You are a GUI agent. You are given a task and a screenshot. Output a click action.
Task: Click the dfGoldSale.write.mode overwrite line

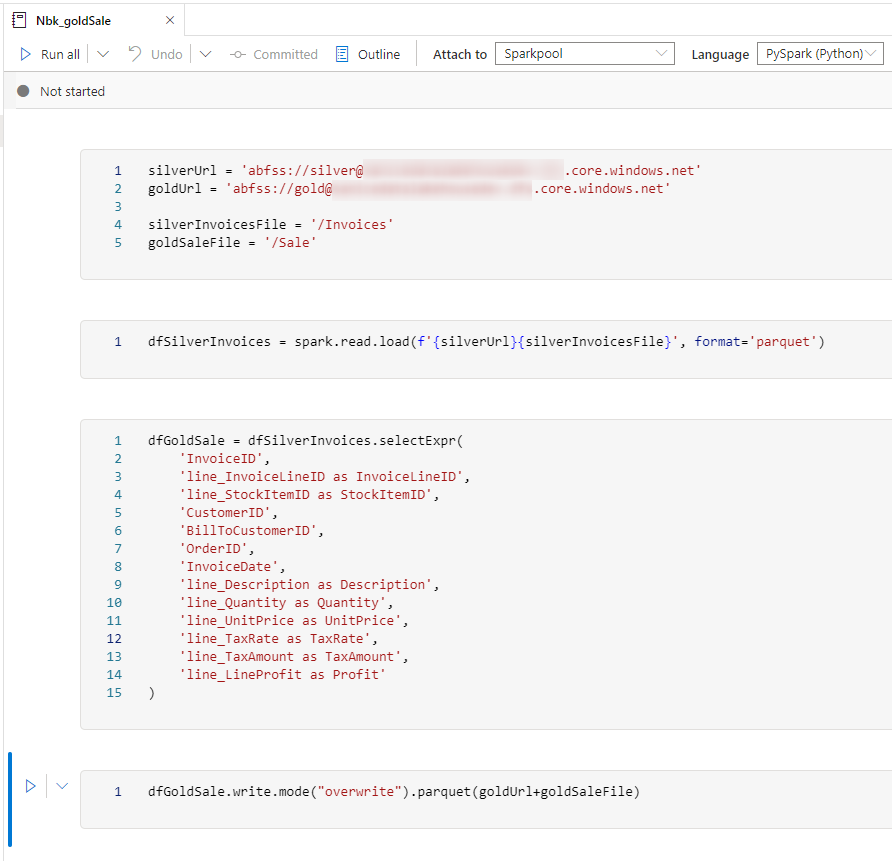point(394,792)
